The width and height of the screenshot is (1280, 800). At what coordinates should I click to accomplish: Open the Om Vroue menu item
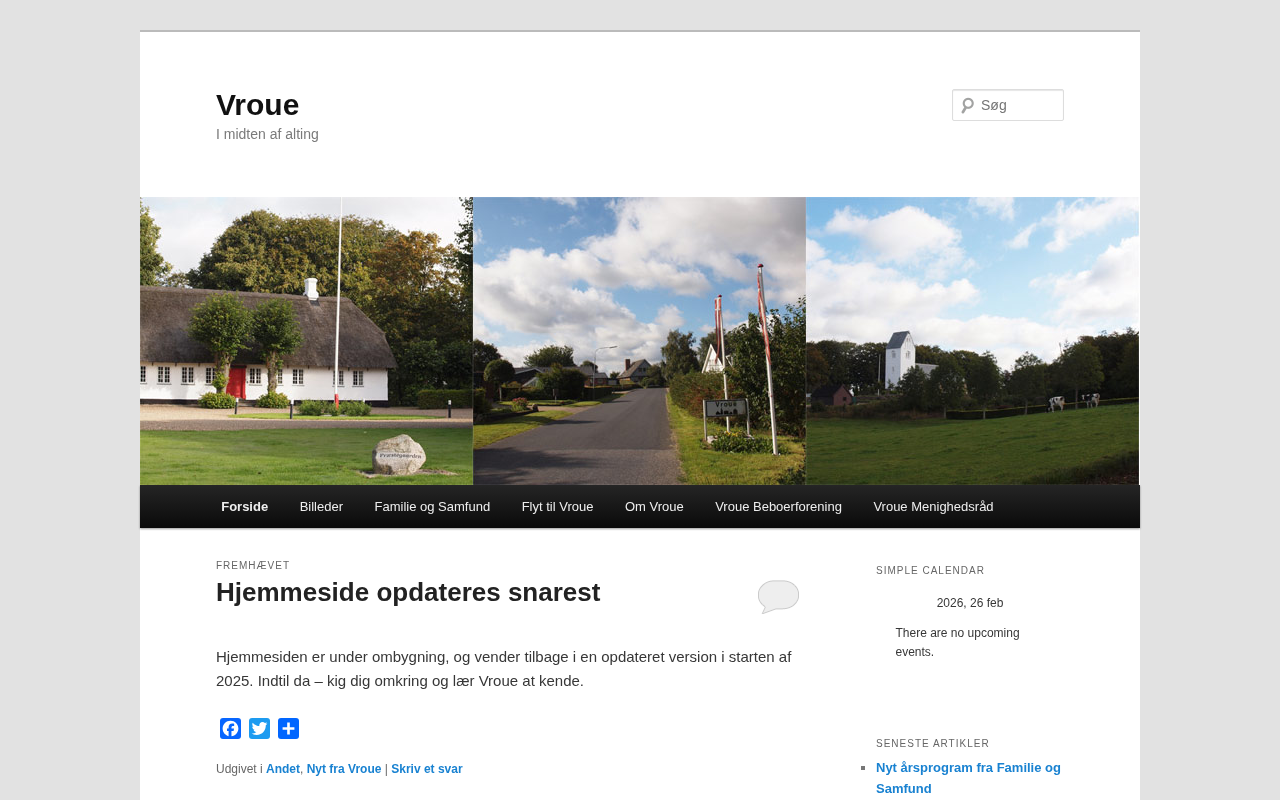654,507
